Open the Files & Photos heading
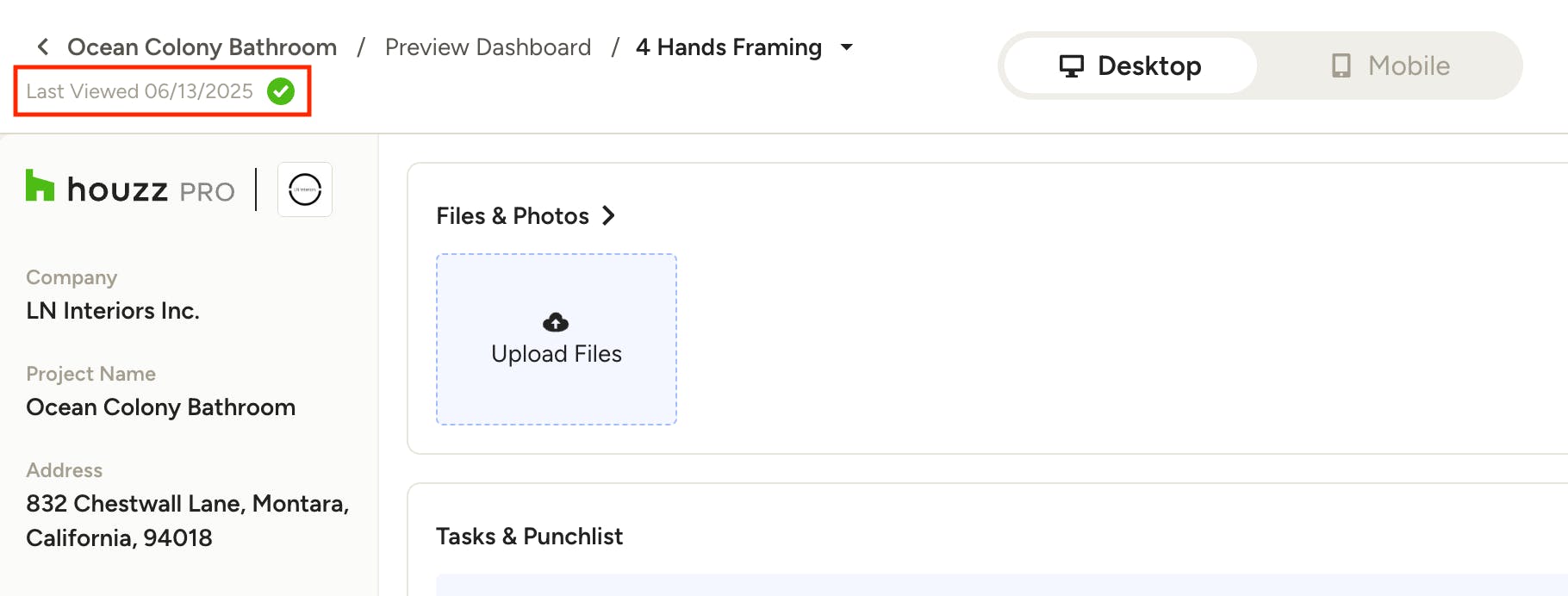 coord(513,216)
